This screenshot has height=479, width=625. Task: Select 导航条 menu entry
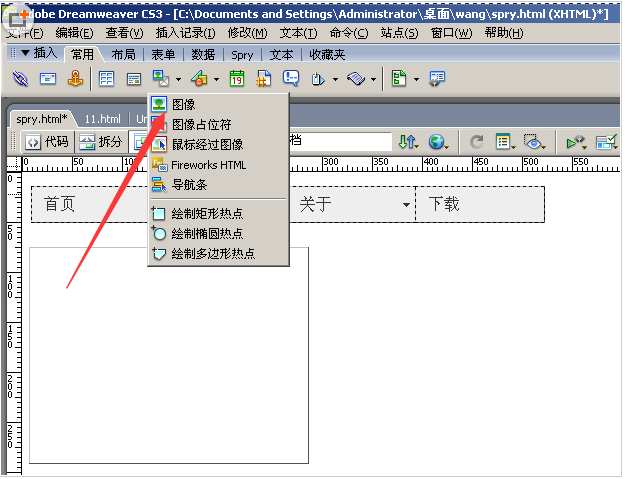click(x=218, y=185)
